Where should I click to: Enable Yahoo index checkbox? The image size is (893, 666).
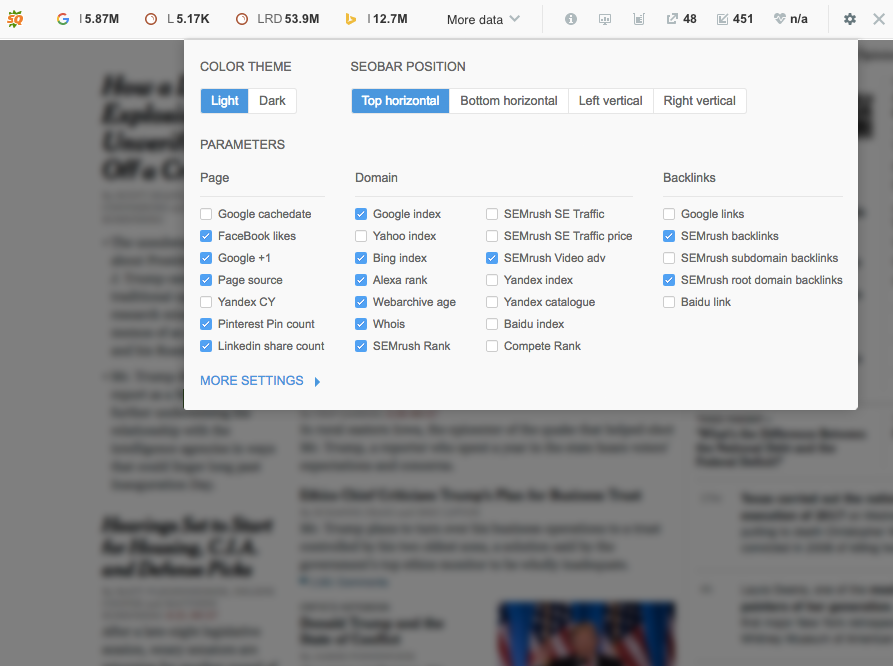click(361, 236)
